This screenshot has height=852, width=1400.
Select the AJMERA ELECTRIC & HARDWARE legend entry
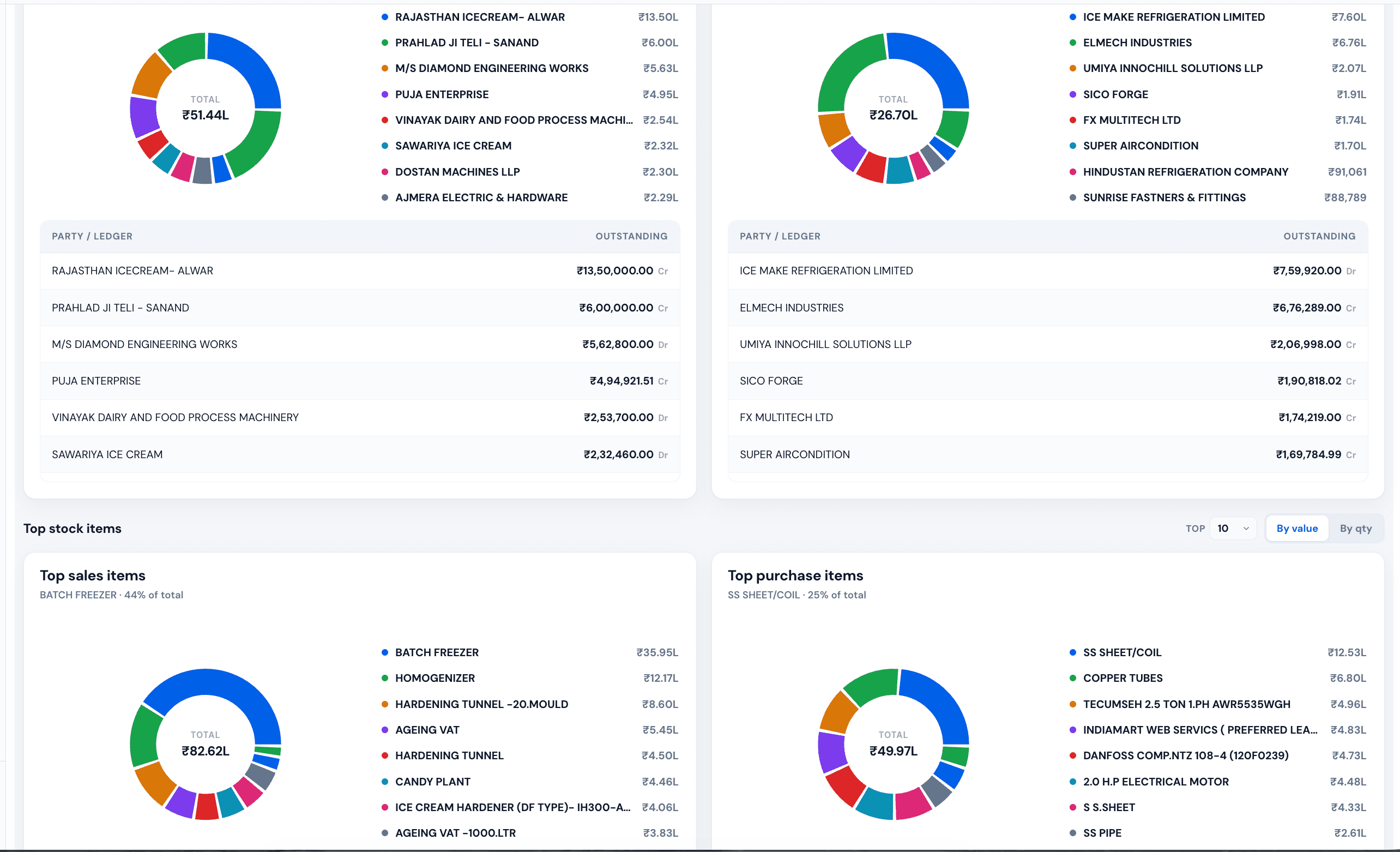(529, 197)
